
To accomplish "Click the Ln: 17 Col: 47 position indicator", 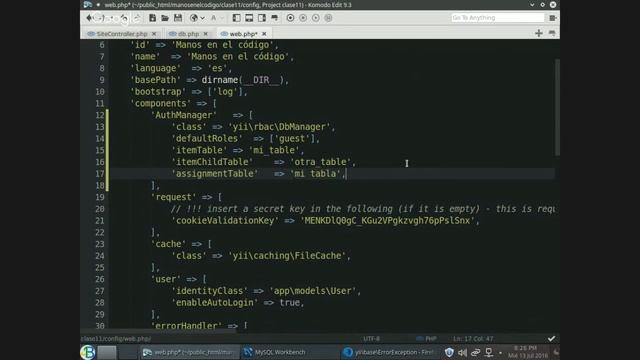I will coord(473,339).
